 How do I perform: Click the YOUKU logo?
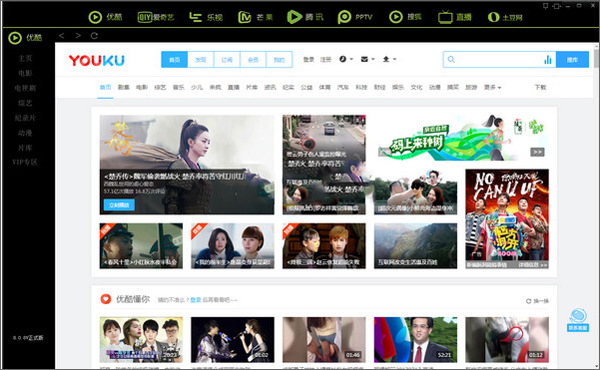(96, 60)
